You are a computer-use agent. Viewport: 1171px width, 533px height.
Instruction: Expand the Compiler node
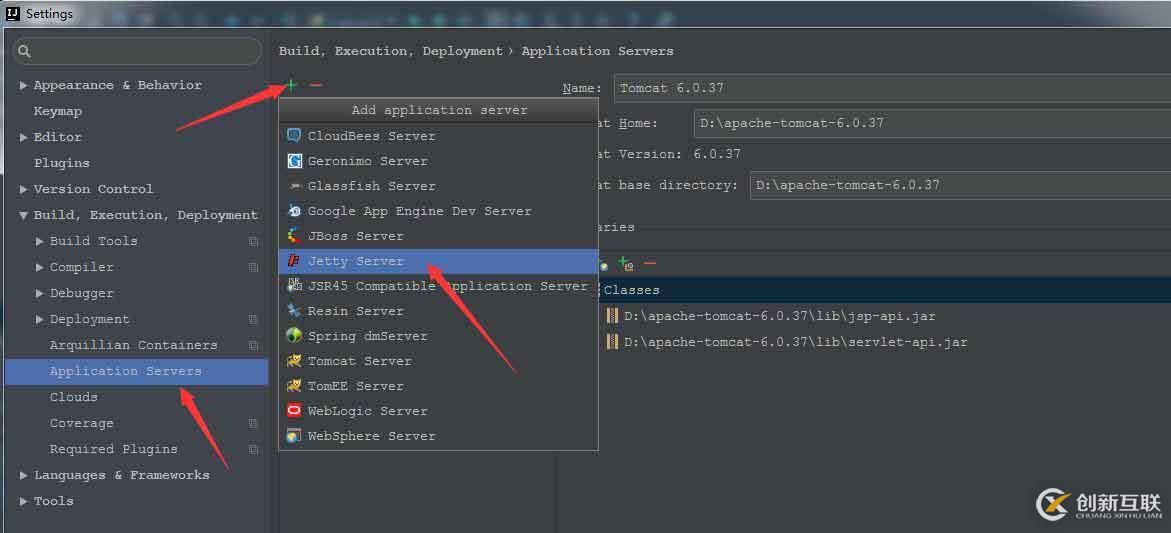coord(40,267)
